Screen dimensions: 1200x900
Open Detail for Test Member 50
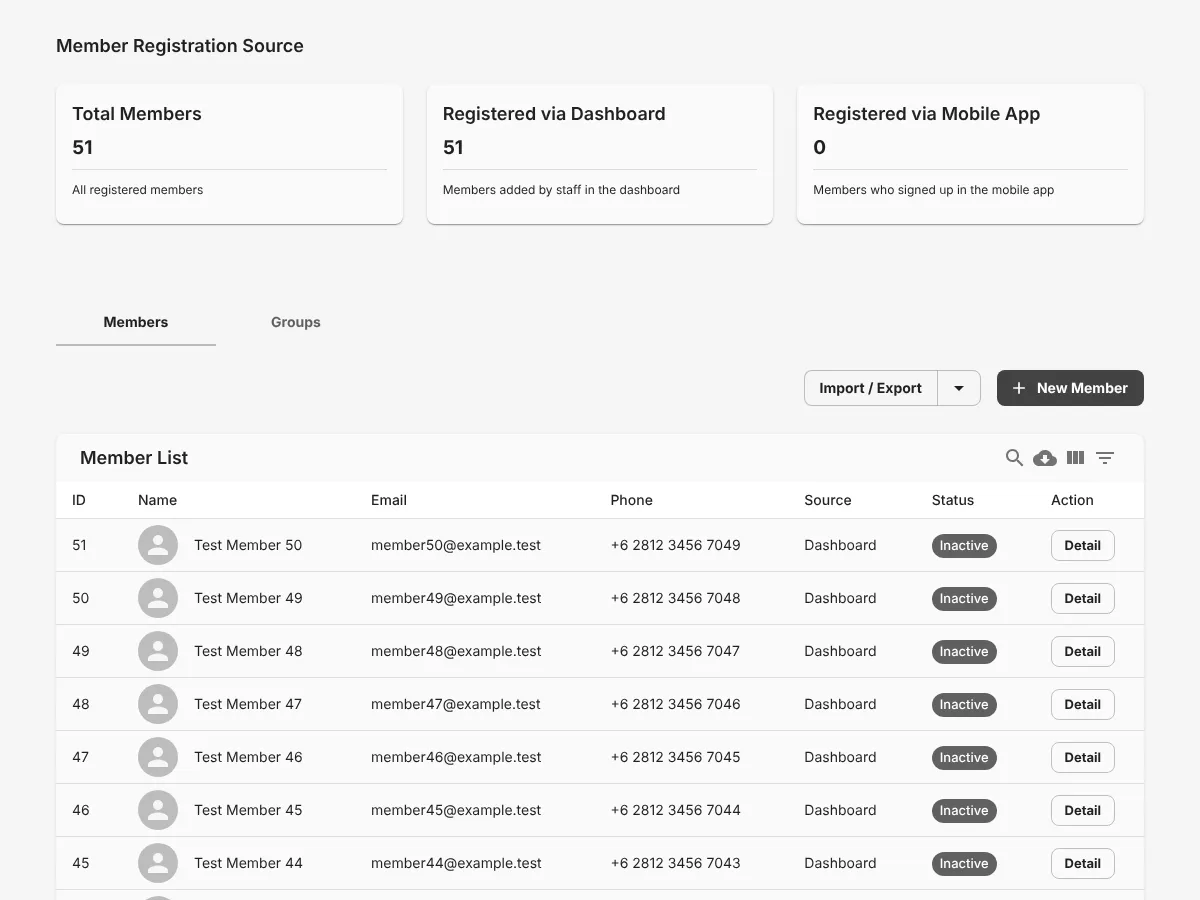pyautogui.click(x=1082, y=545)
